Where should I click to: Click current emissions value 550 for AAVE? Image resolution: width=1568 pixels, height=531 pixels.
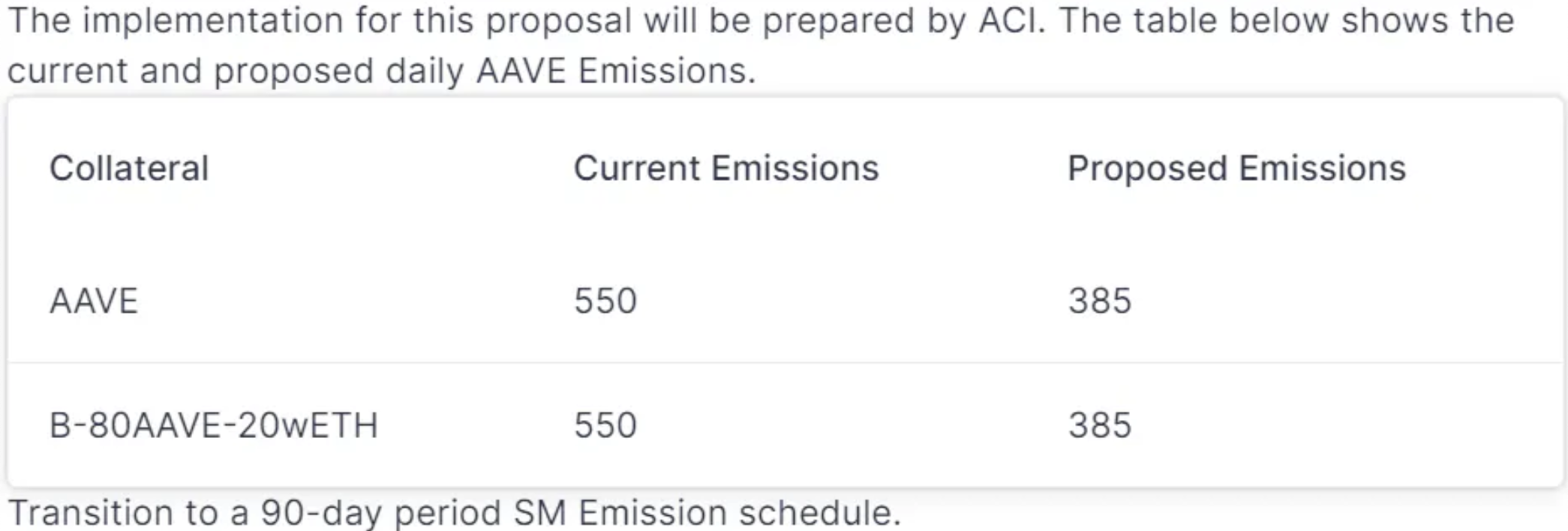605,301
